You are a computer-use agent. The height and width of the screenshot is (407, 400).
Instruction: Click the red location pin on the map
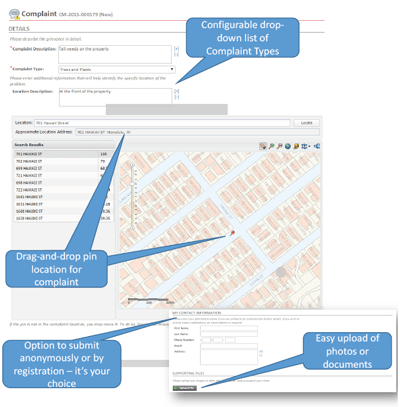tap(232, 233)
